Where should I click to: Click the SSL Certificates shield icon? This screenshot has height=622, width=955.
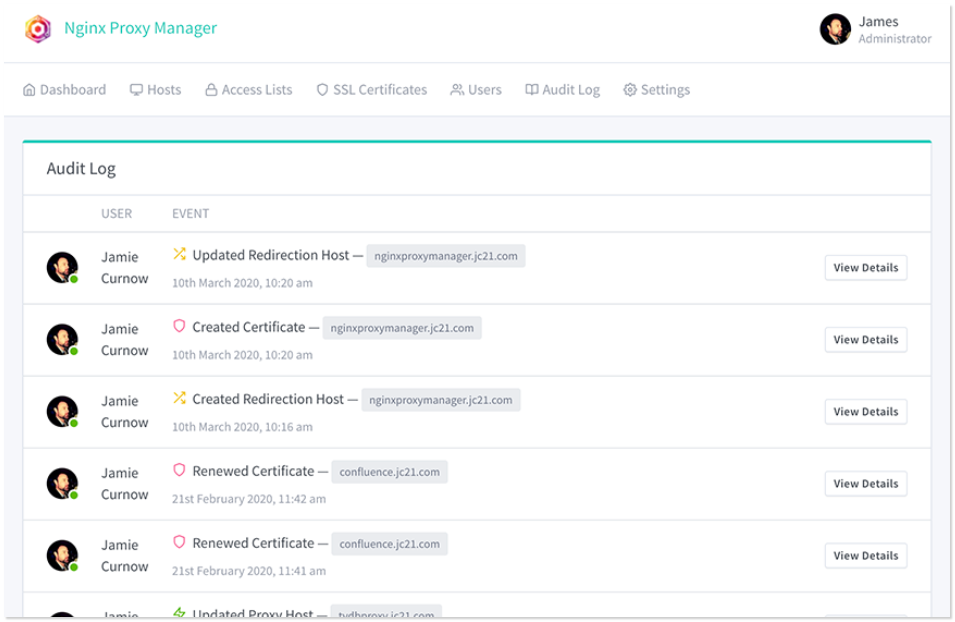pos(322,90)
